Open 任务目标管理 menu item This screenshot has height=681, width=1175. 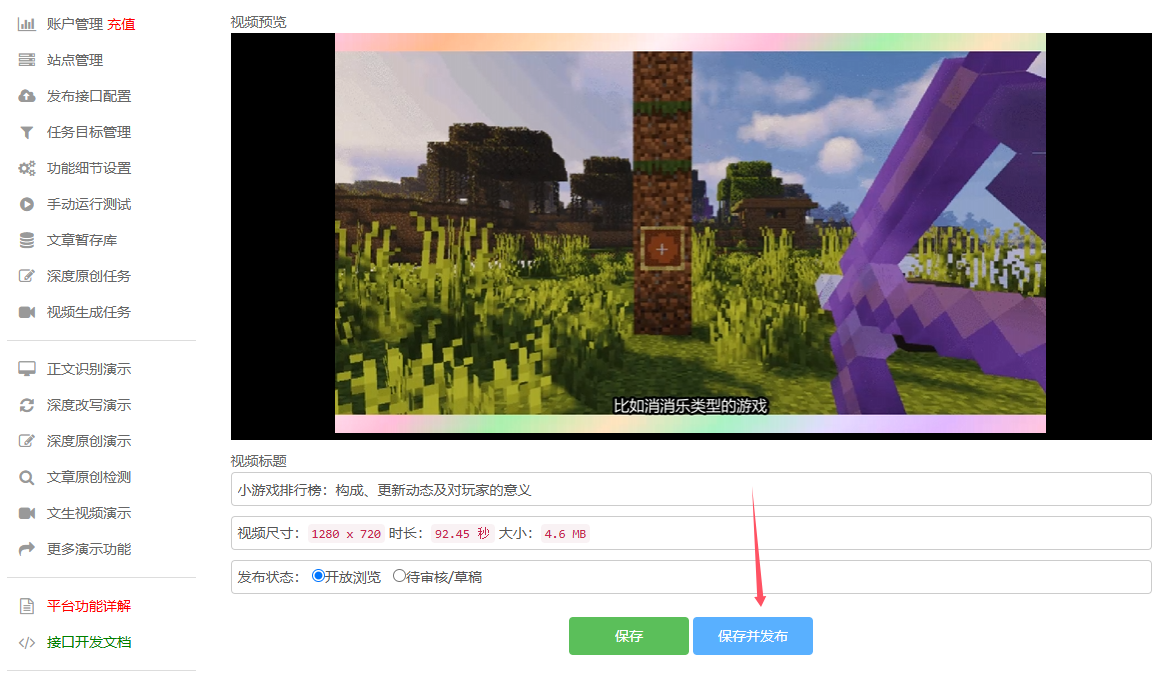[x=89, y=132]
